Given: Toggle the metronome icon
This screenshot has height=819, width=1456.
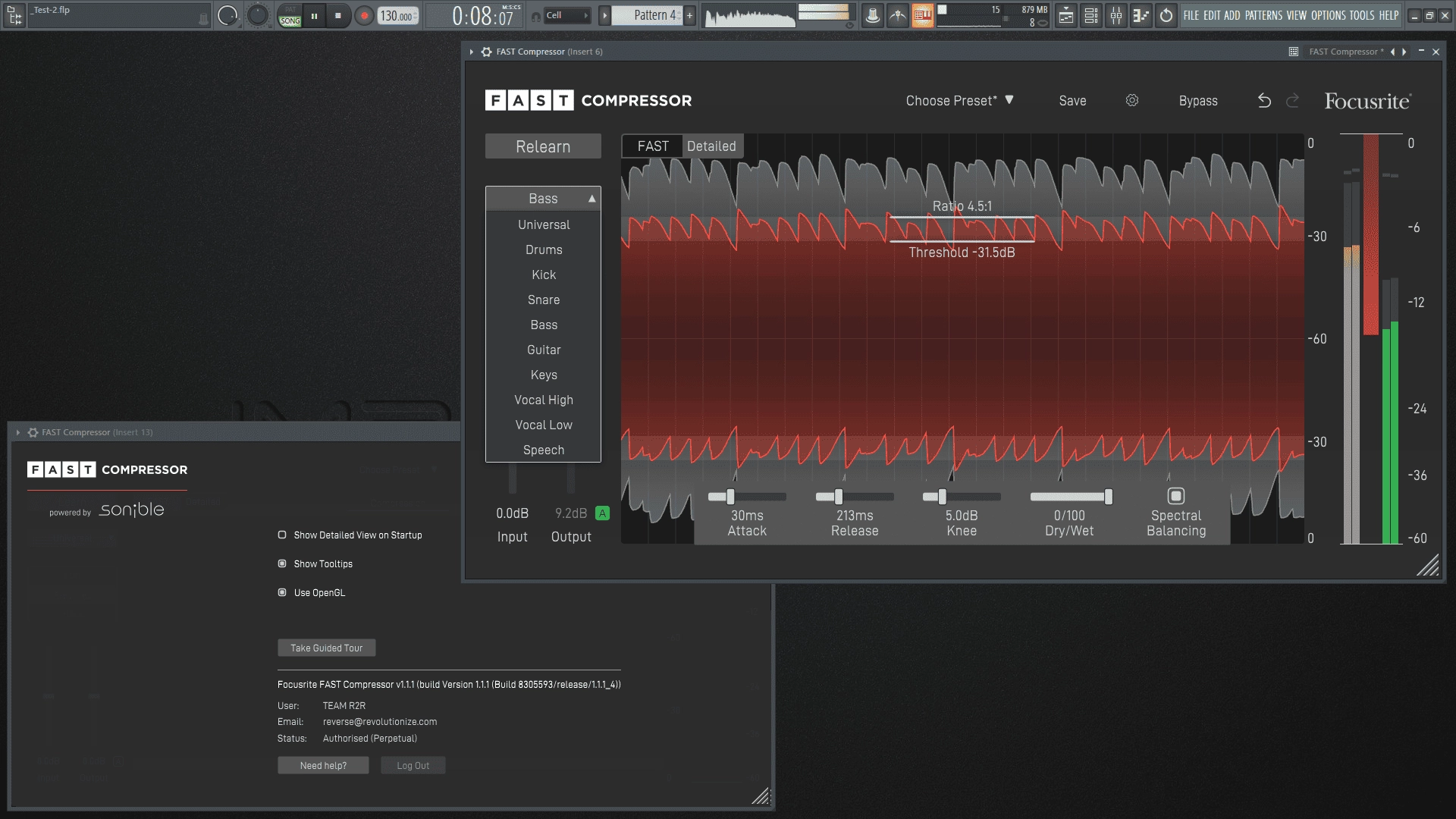Looking at the screenshot, I should (x=872, y=15).
